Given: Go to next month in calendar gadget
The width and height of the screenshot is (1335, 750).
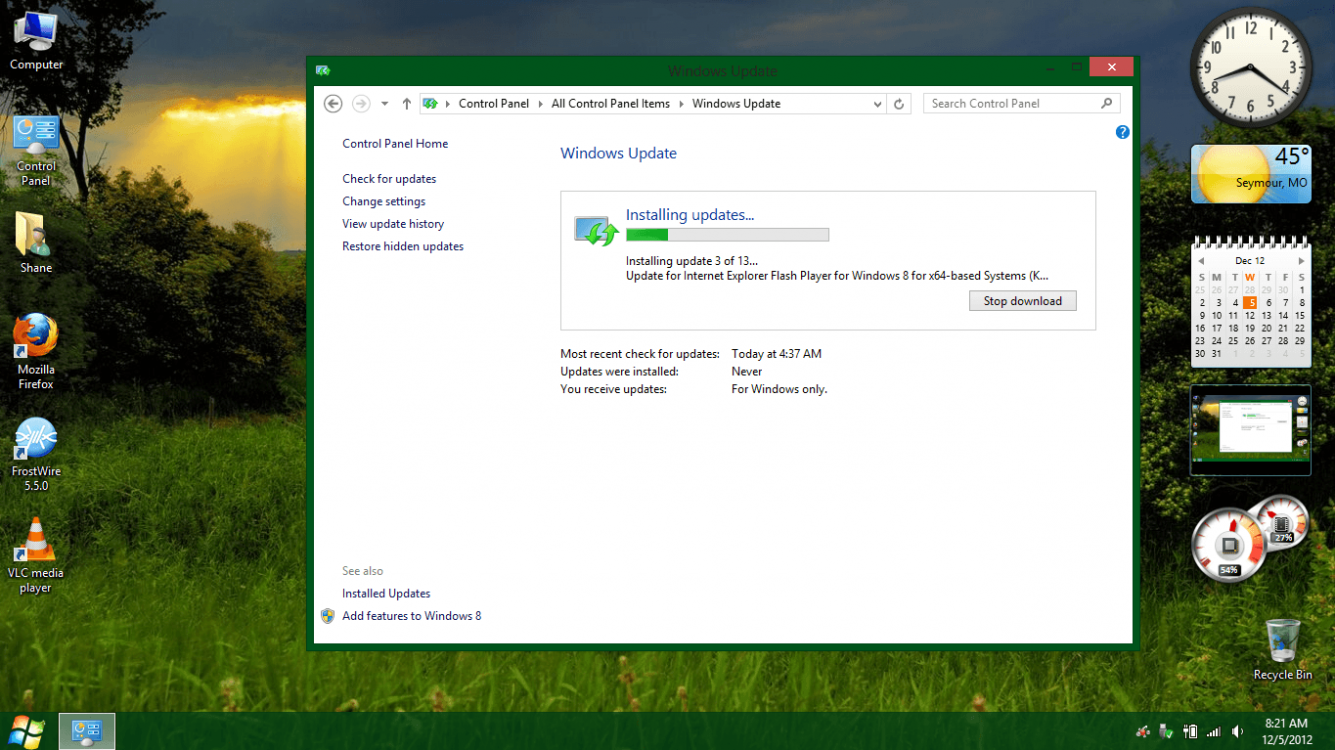Looking at the screenshot, I should coord(1300,261).
